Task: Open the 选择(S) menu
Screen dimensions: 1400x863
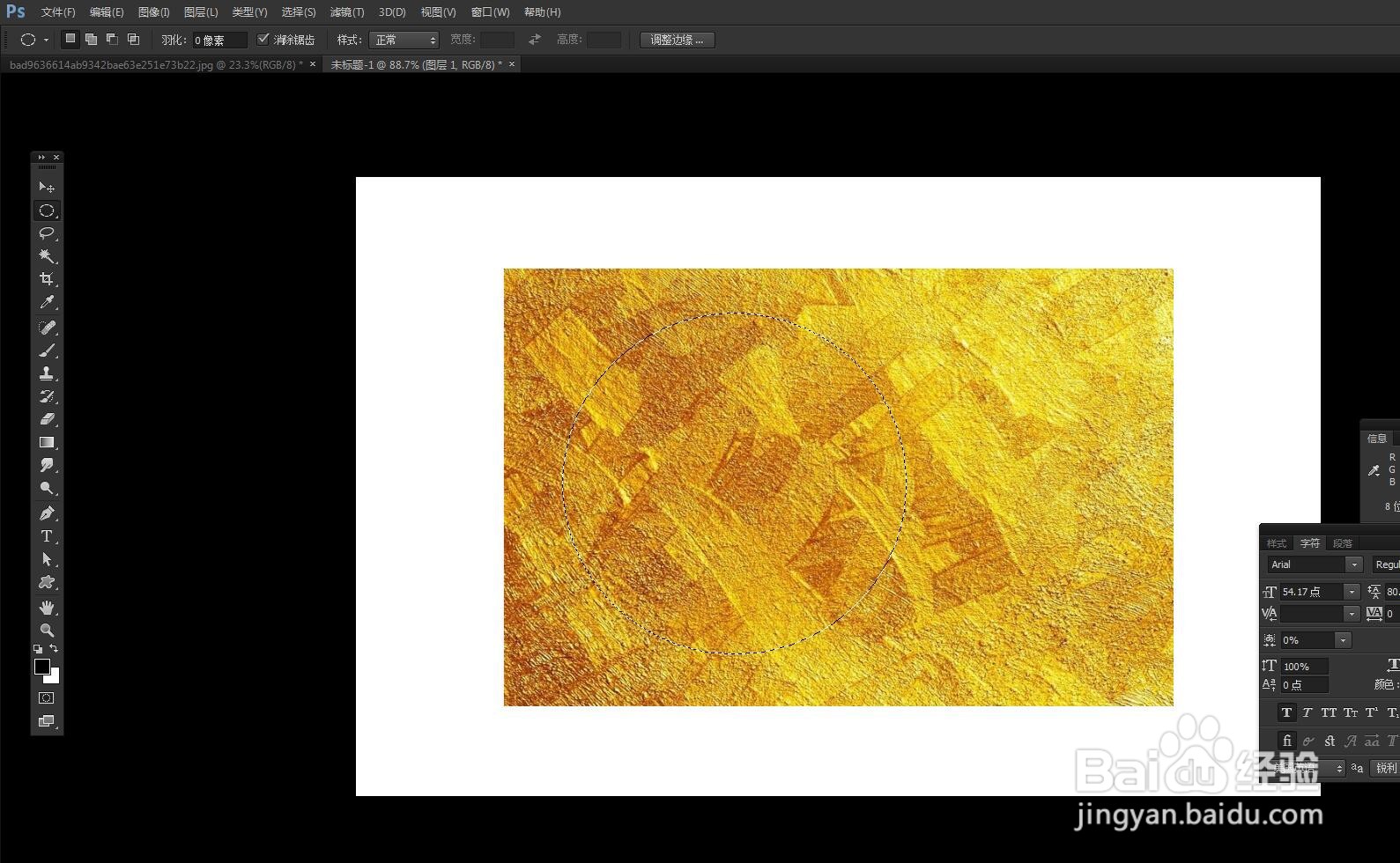Action: pyautogui.click(x=299, y=12)
